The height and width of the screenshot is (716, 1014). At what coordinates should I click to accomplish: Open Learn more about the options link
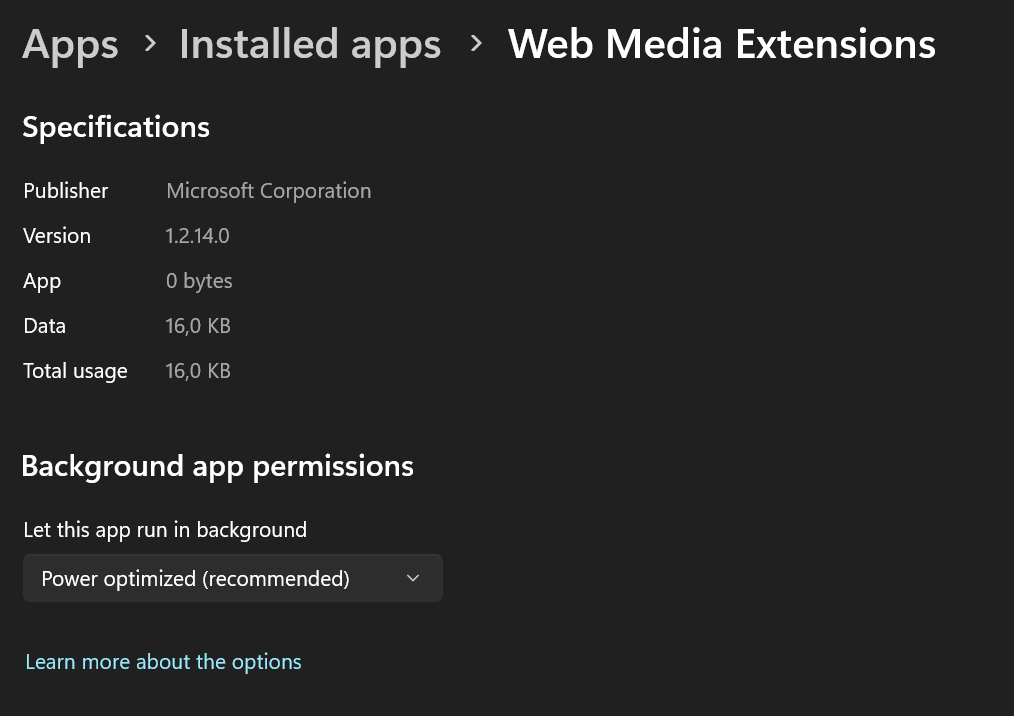coord(163,661)
